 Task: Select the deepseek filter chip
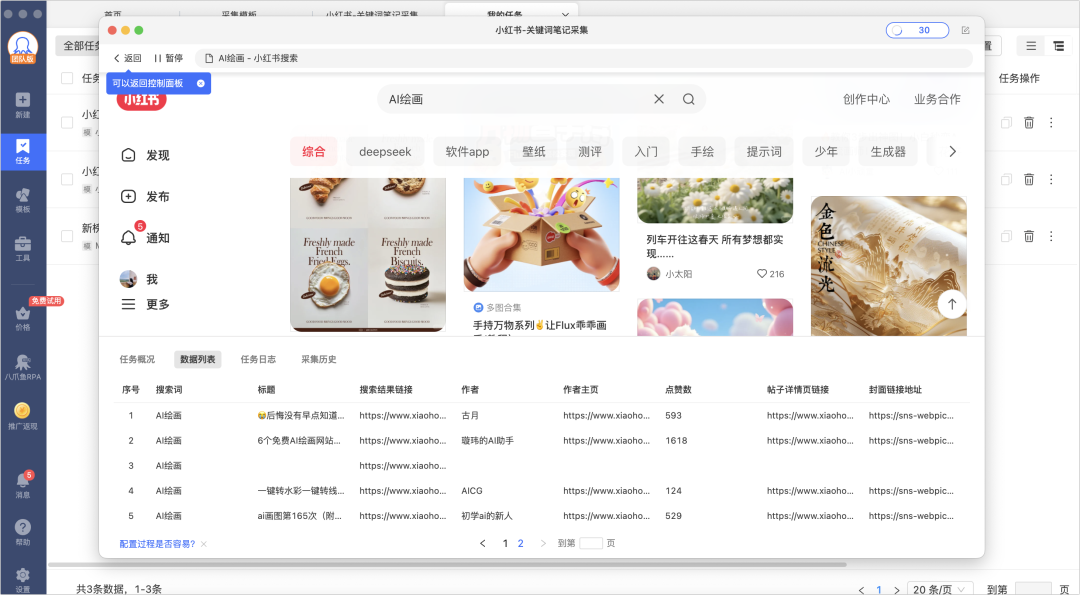coord(385,152)
